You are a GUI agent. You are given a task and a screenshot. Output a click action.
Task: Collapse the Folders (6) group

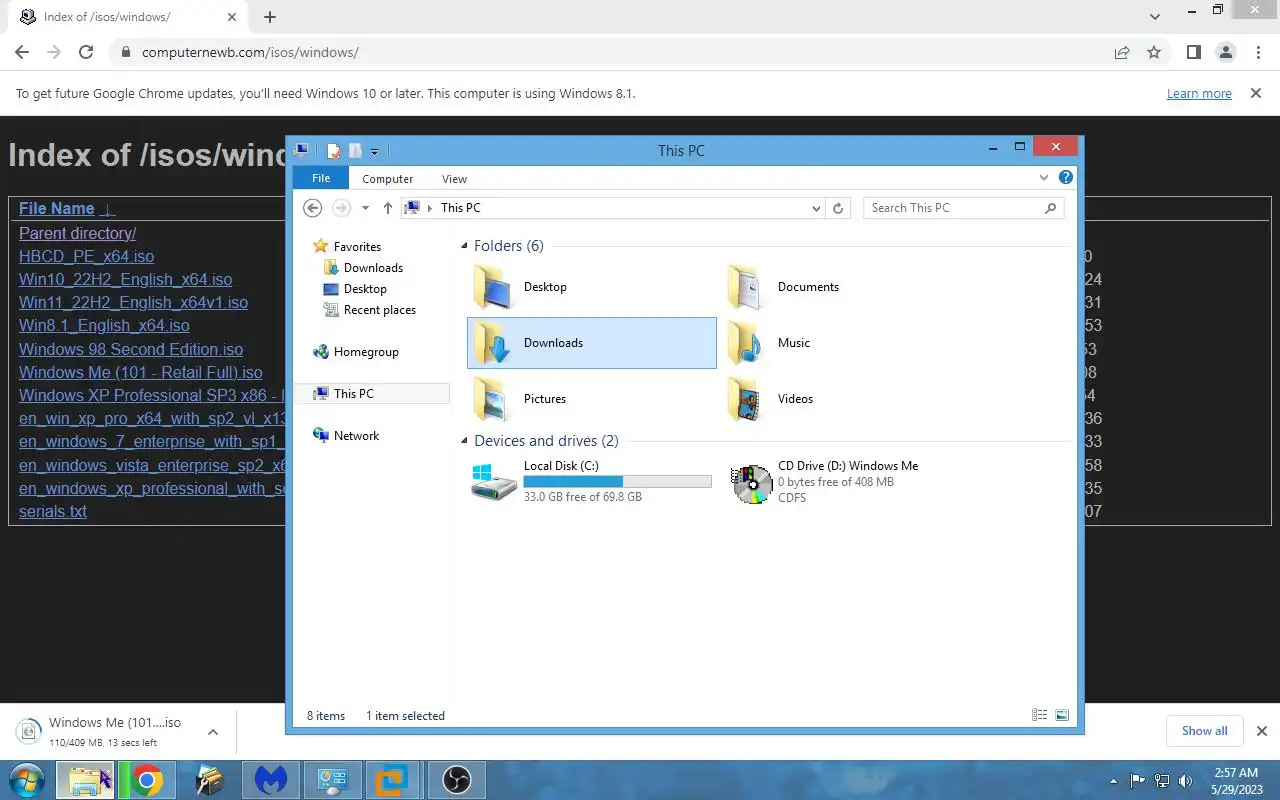point(464,246)
